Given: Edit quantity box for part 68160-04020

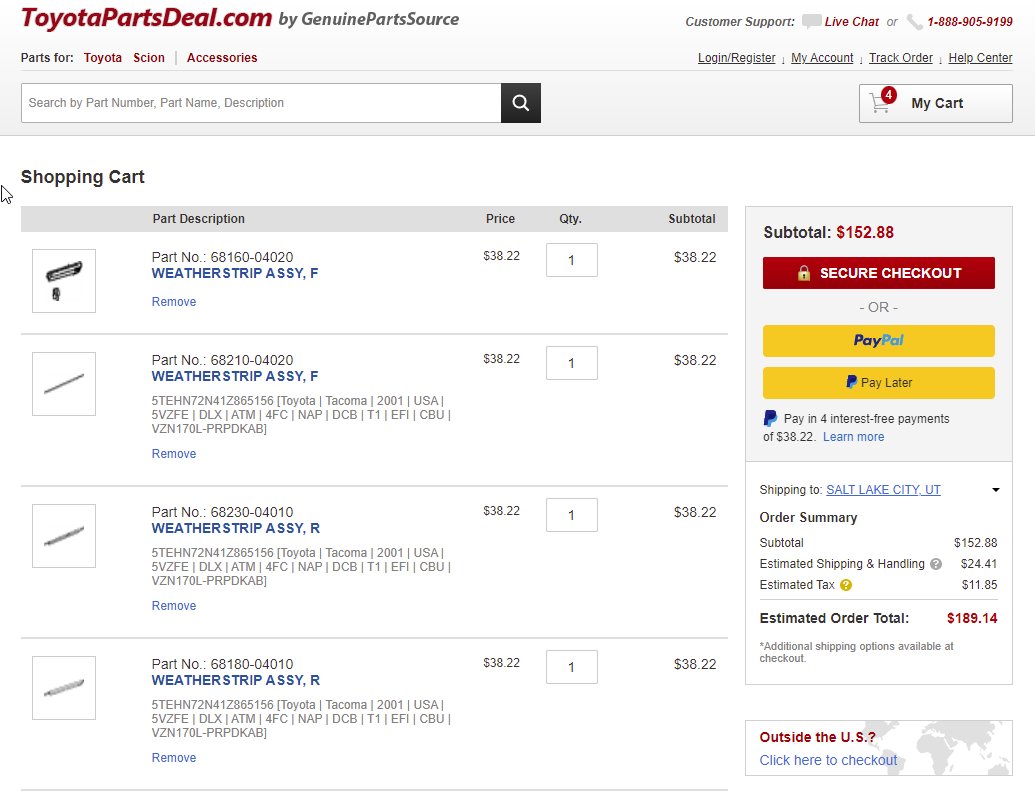Looking at the screenshot, I should click(572, 260).
